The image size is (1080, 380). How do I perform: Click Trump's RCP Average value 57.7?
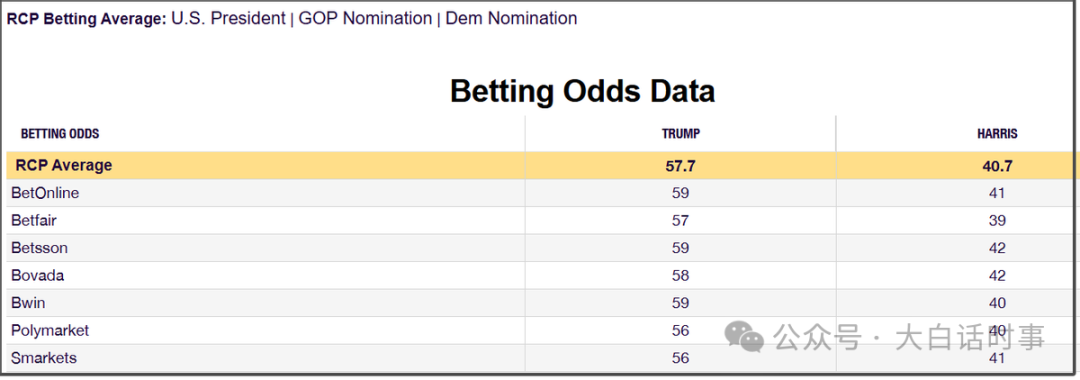[x=681, y=166]
